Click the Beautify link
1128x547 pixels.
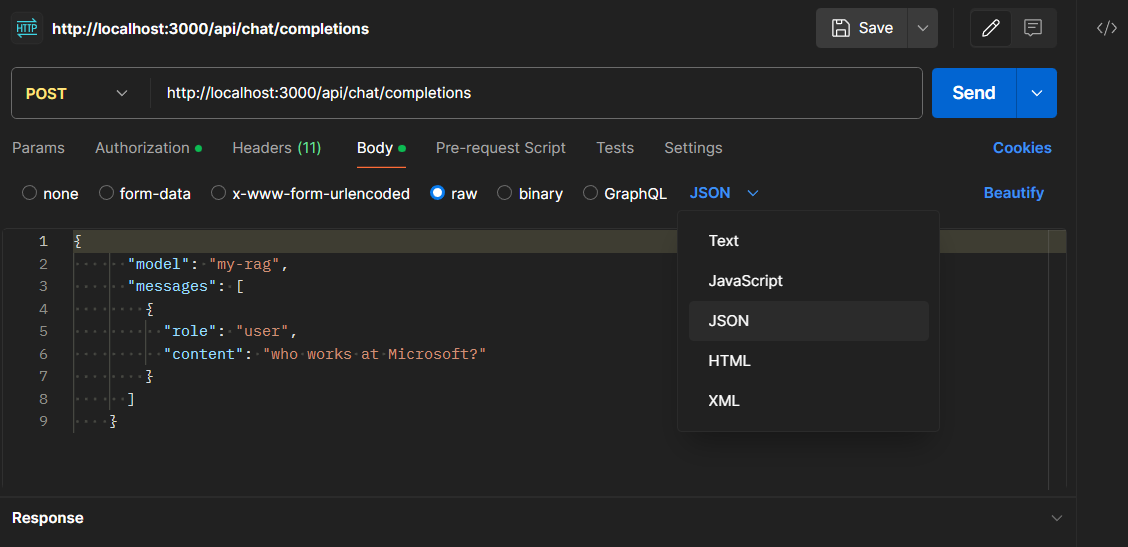tap(1013, 193)
